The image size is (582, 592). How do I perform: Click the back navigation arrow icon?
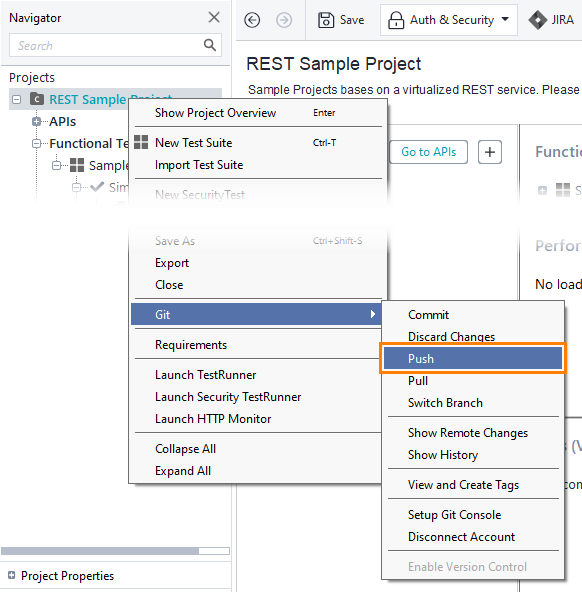coord(252,20)
